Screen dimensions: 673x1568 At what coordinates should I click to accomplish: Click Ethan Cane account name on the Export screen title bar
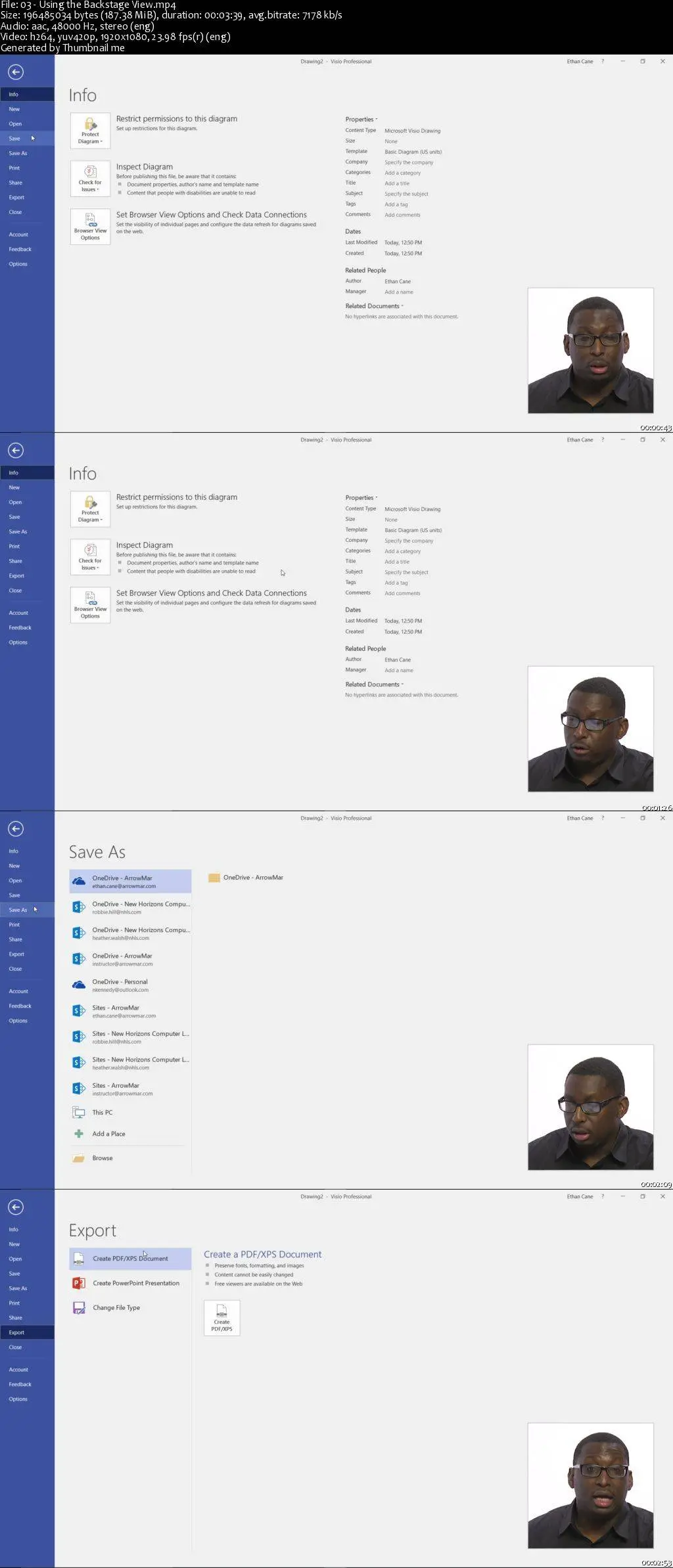pyautogui.click(x=580, y=1196)
